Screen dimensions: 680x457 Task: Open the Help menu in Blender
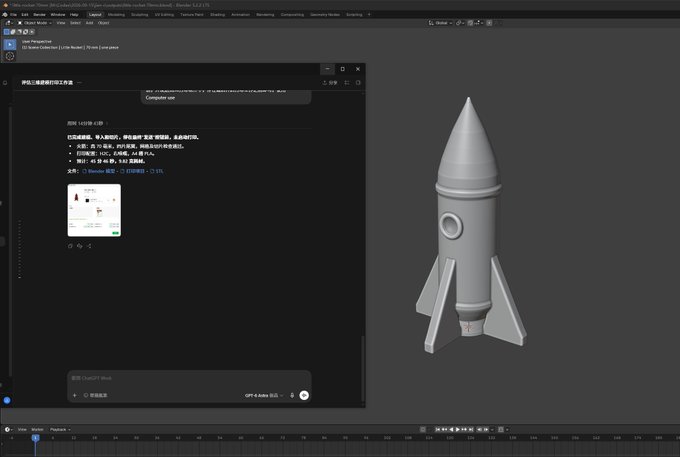coord(74,14)
